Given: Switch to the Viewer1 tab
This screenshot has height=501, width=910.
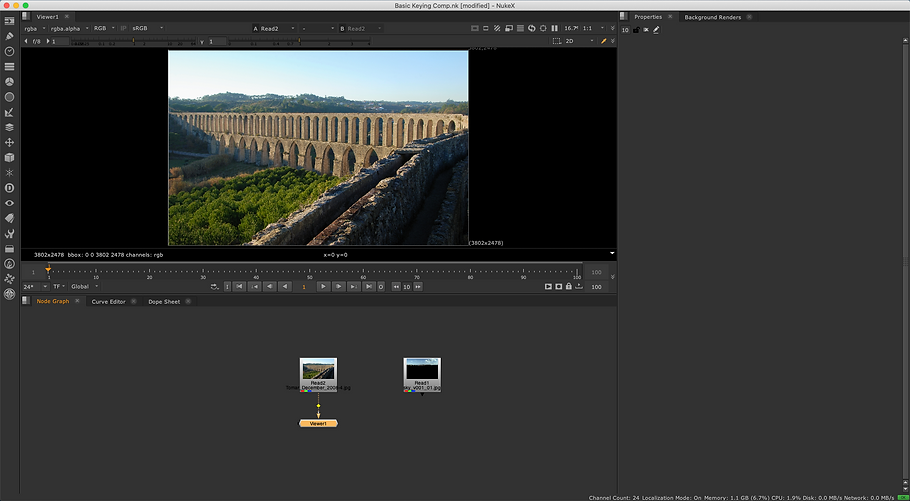Looking at the screenshot, I should click(48, 17).
